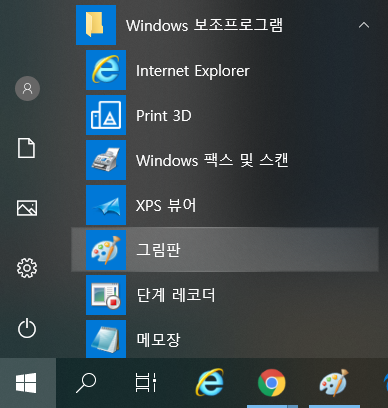
Task: Select the Windows 팩스 및 스캔 text
Action: pos(212,160)
